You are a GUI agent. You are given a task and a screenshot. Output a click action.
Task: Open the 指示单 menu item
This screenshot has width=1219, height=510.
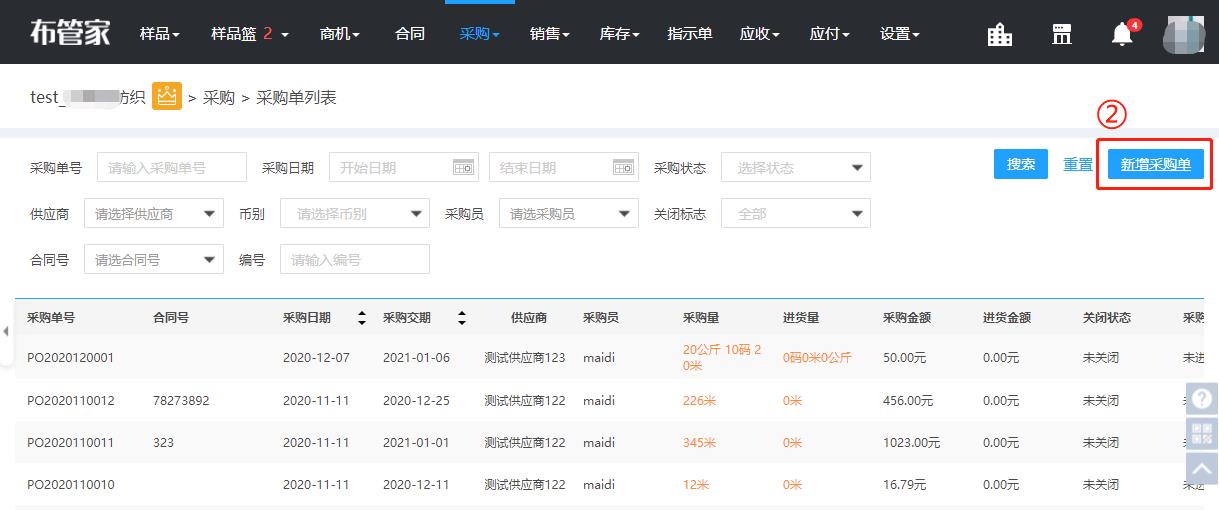689,34
